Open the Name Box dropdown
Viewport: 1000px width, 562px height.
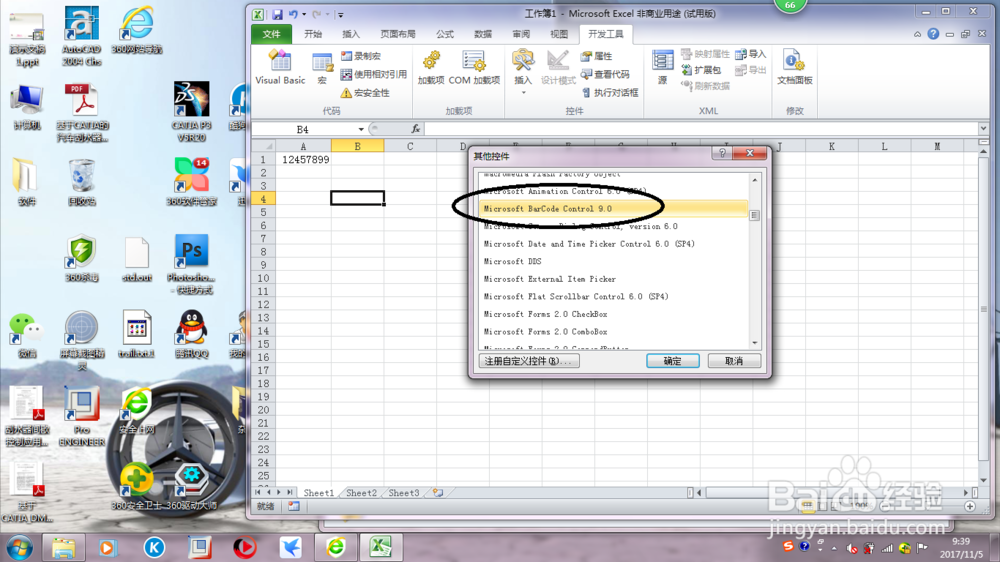click(361, 129)
